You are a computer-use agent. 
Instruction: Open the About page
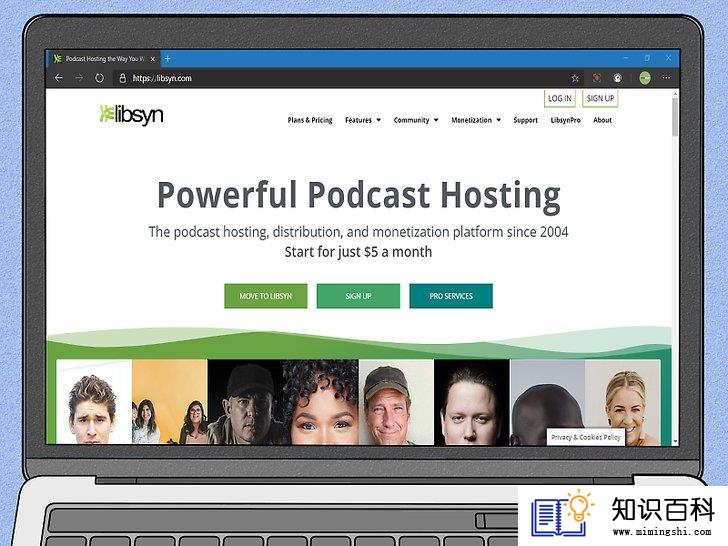point(602,120)
